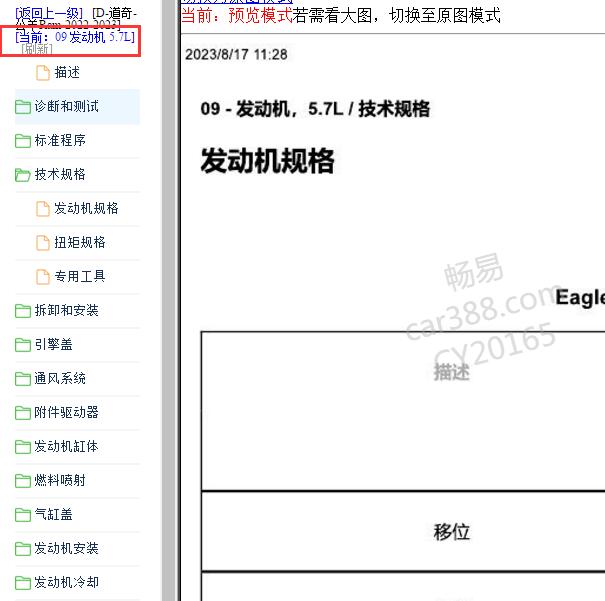The height and width of the screenshot is (601, 605).
Task: Click the 预览模式 red text
Action: 260,16
